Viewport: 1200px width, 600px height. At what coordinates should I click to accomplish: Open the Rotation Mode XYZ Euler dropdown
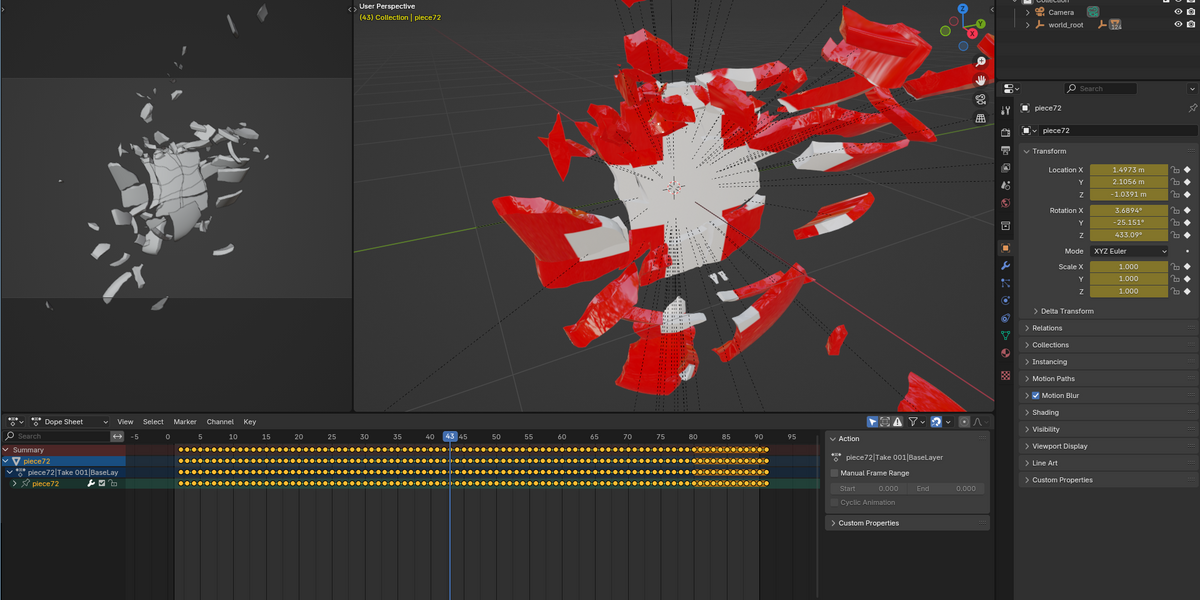[x=1129, y=251]
